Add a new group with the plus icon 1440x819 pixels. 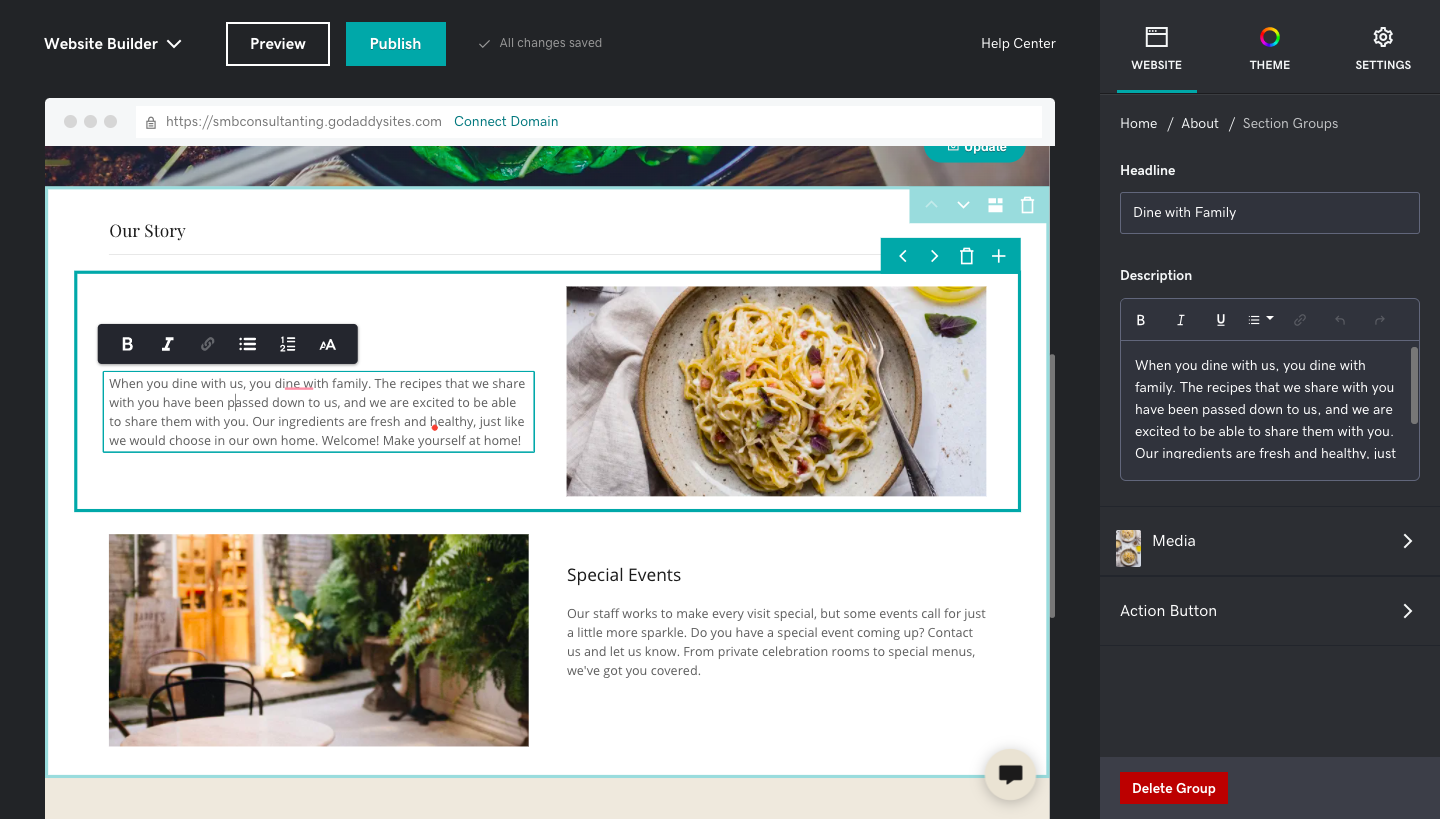(x=998, y=256)
